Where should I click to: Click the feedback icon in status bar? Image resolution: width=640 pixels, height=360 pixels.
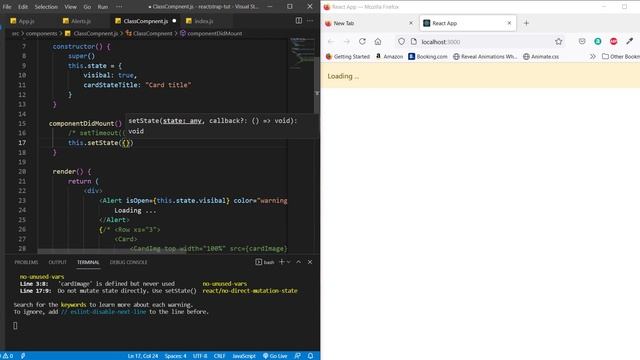pos(298,356)
